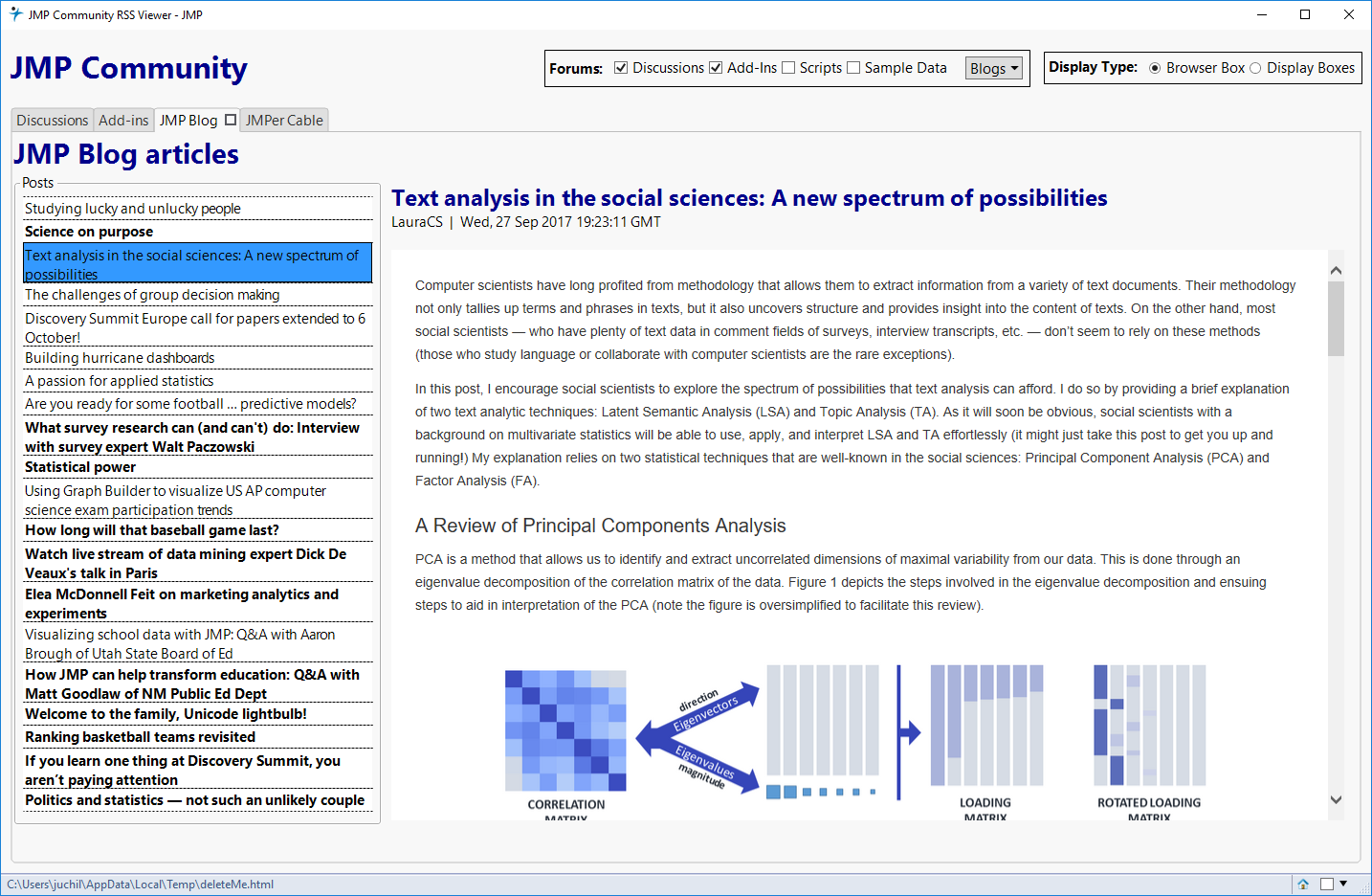Screen dimensions: 1372x896
Task: Open the post titled Statistical power
Action: (x=80, y=466)
